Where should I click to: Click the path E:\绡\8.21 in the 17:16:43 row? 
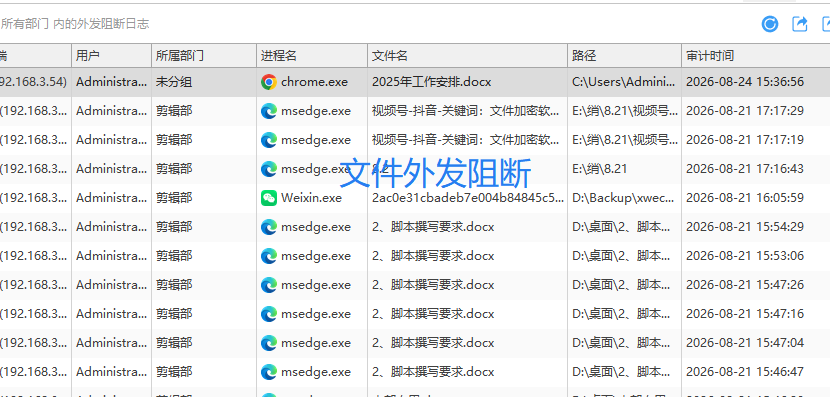tap(600, 169)
